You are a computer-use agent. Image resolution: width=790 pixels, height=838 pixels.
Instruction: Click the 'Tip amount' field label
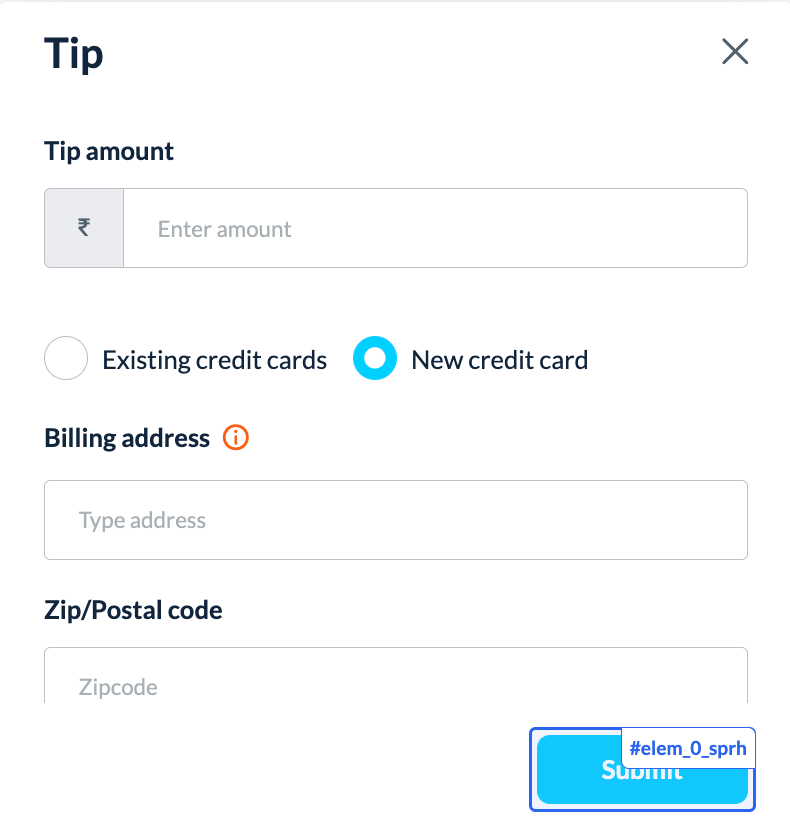point(109,151)
